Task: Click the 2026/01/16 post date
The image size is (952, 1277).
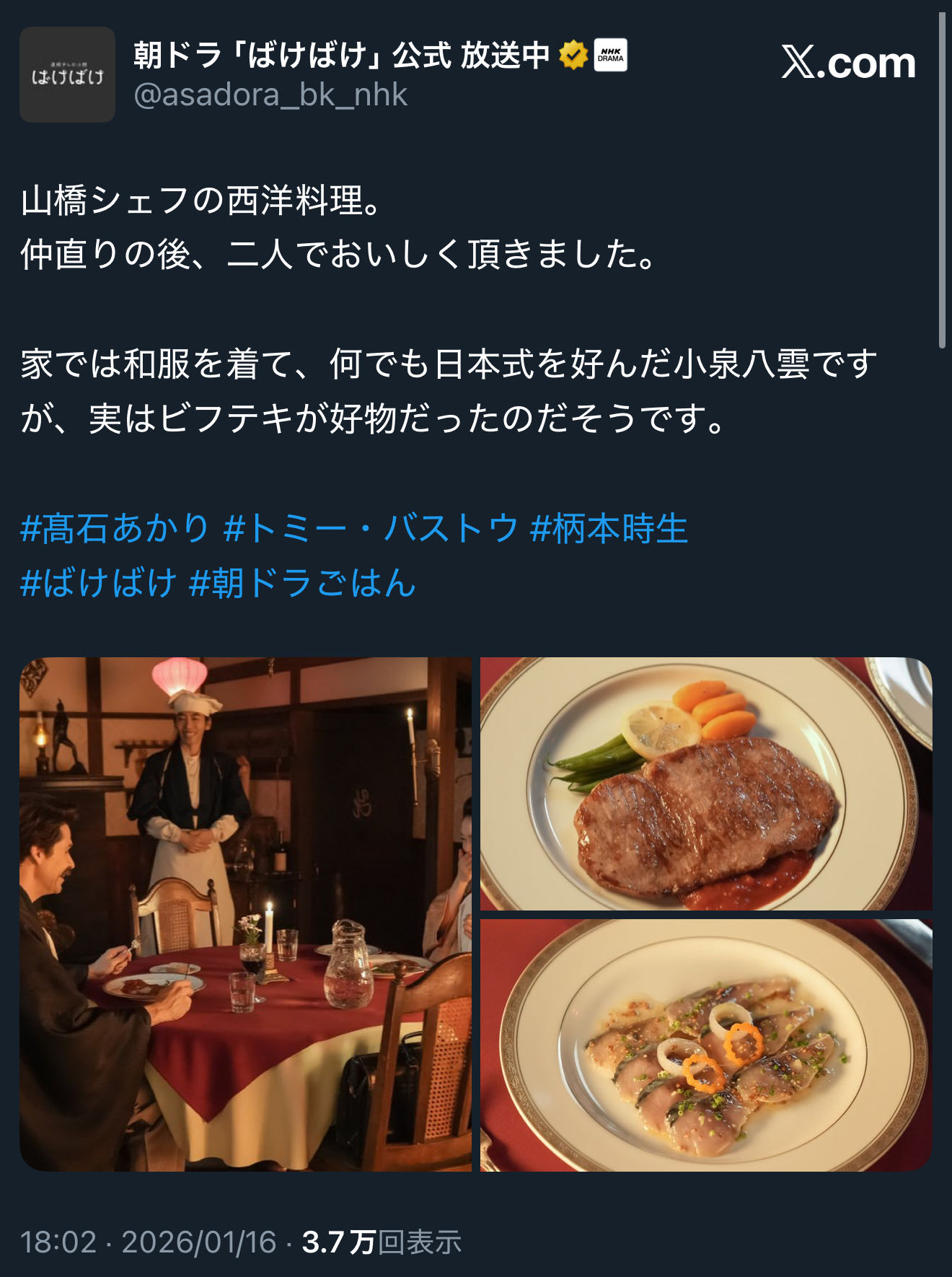Action: pyautogui.click(x=199, y=1242)
